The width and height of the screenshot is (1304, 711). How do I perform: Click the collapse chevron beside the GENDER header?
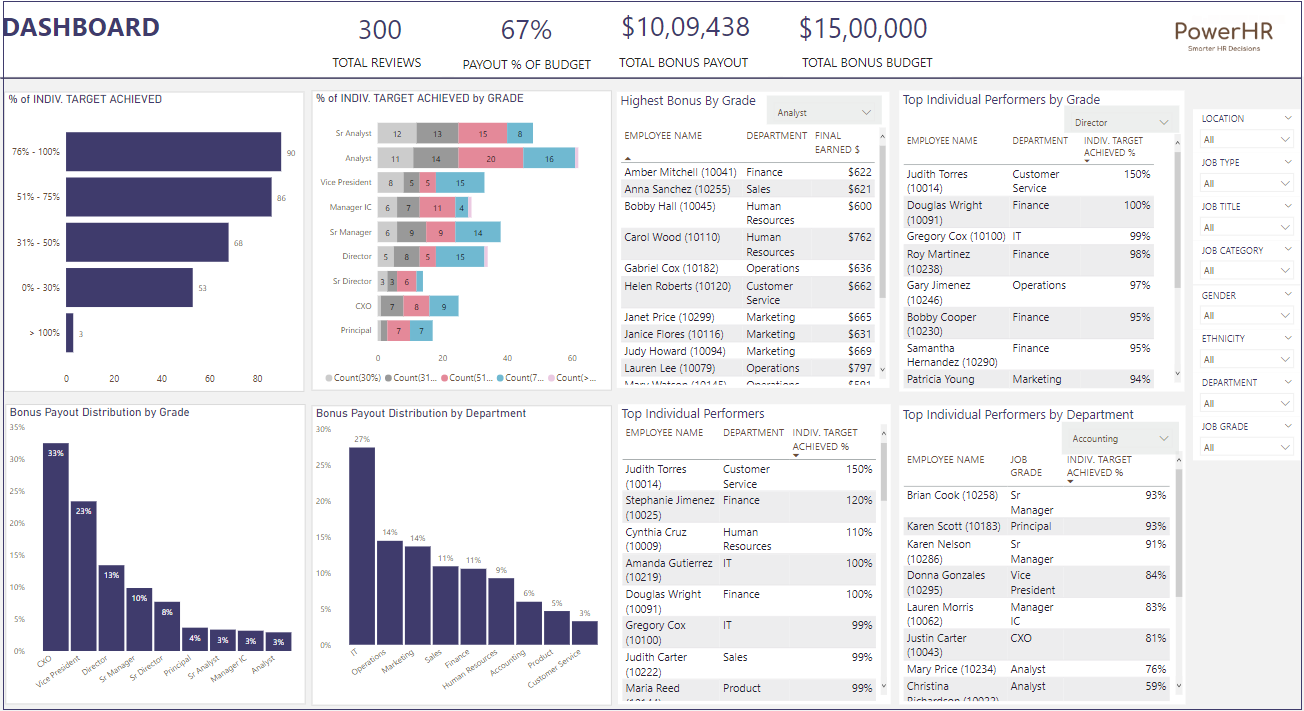(1287, 295)
